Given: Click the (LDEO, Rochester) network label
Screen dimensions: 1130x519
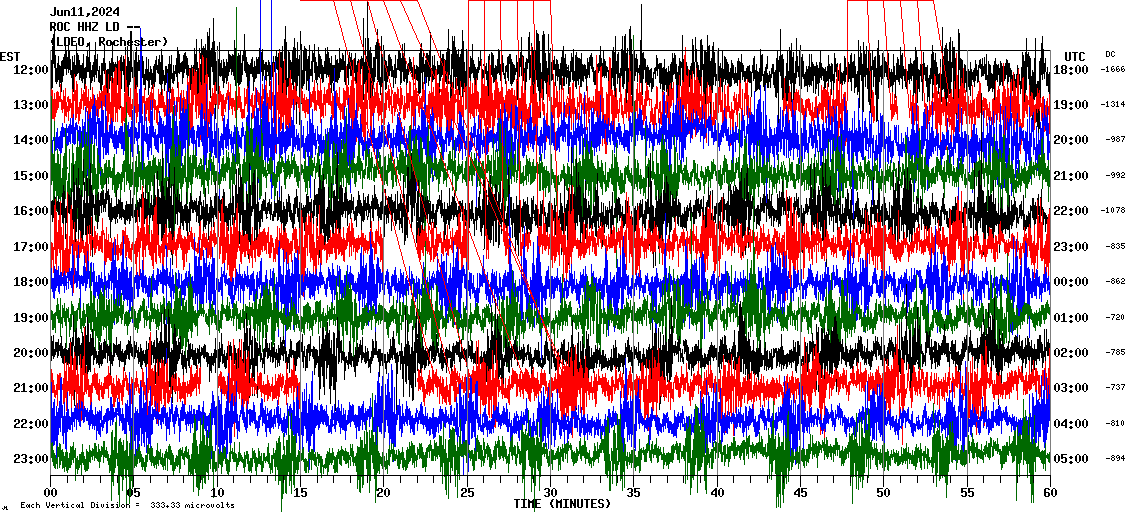Looking at the screenshot, I should point(108,42).
